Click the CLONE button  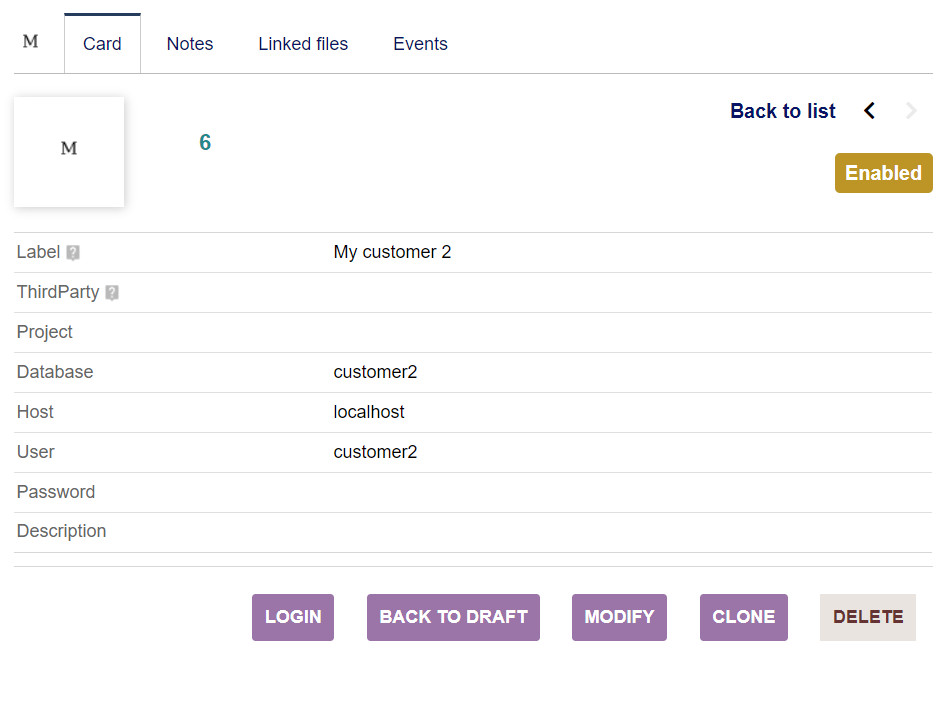tap(743, 617)
